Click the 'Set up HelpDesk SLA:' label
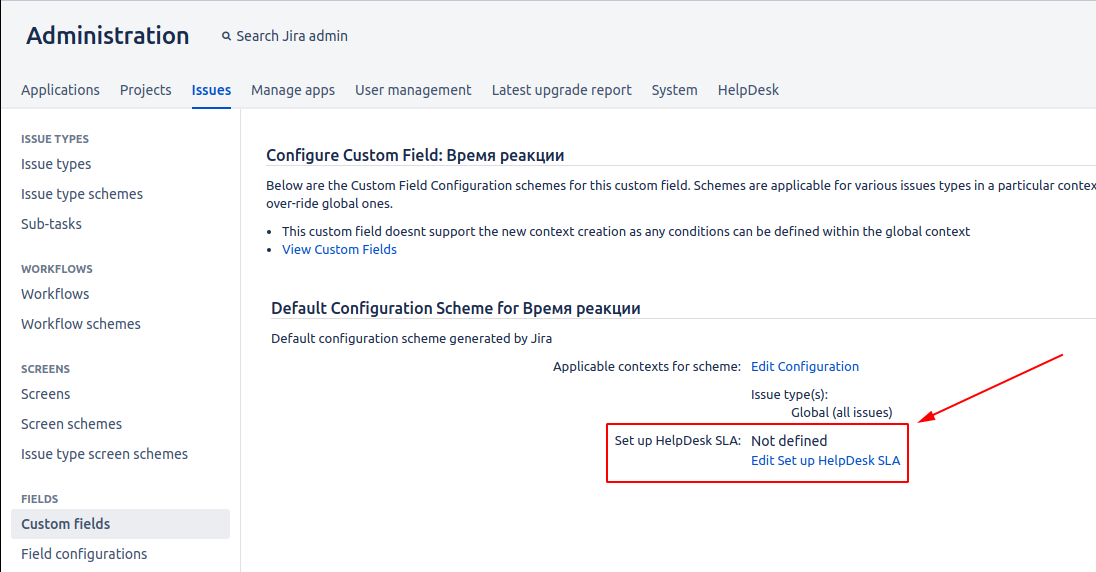 (677, 441)
